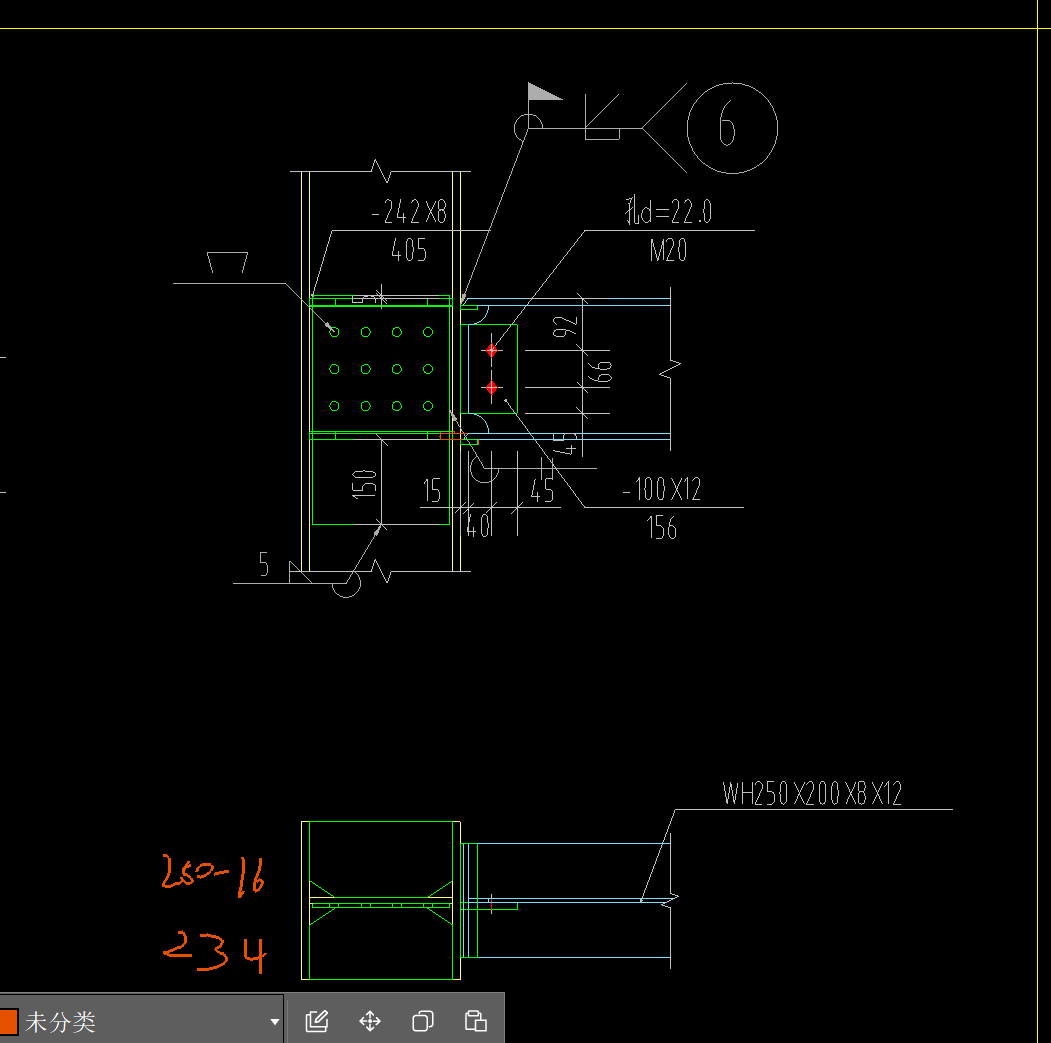Click the paste clipboard icon
The image size is (1051, 1043).
(476, 1021)
